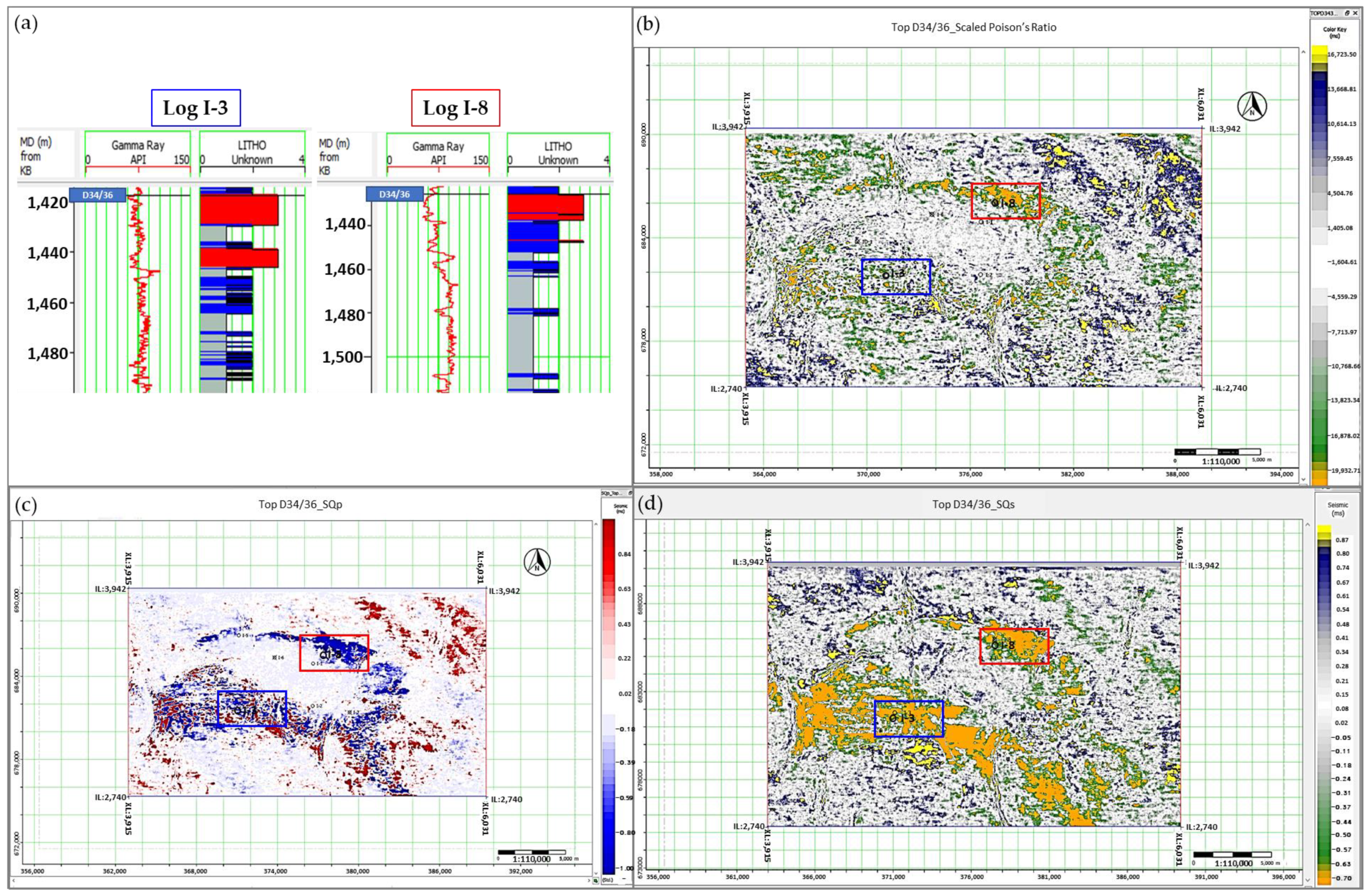Click the green icon at SQp map bottom-right corner

pos(596,880)
